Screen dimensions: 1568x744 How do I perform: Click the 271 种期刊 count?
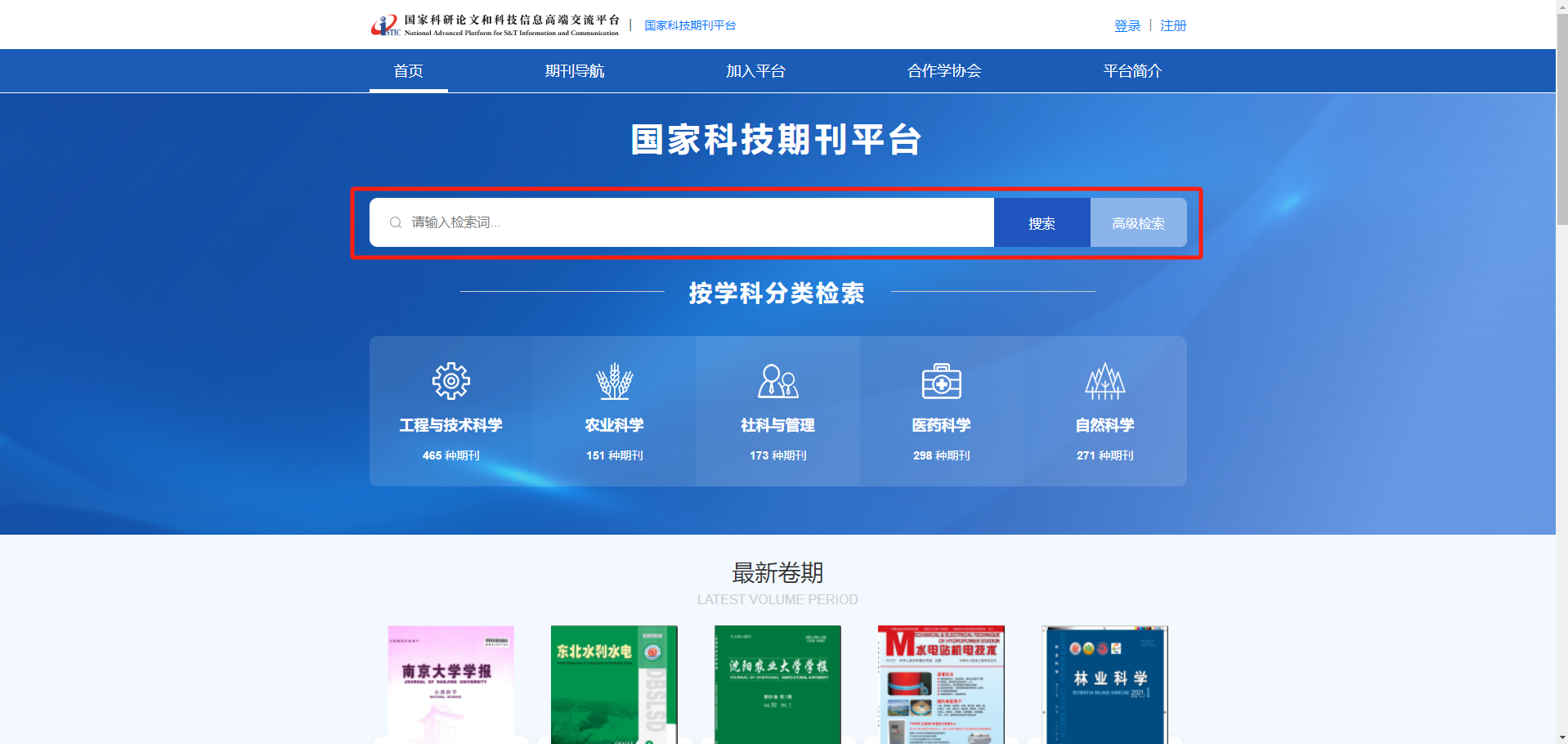1105,455
